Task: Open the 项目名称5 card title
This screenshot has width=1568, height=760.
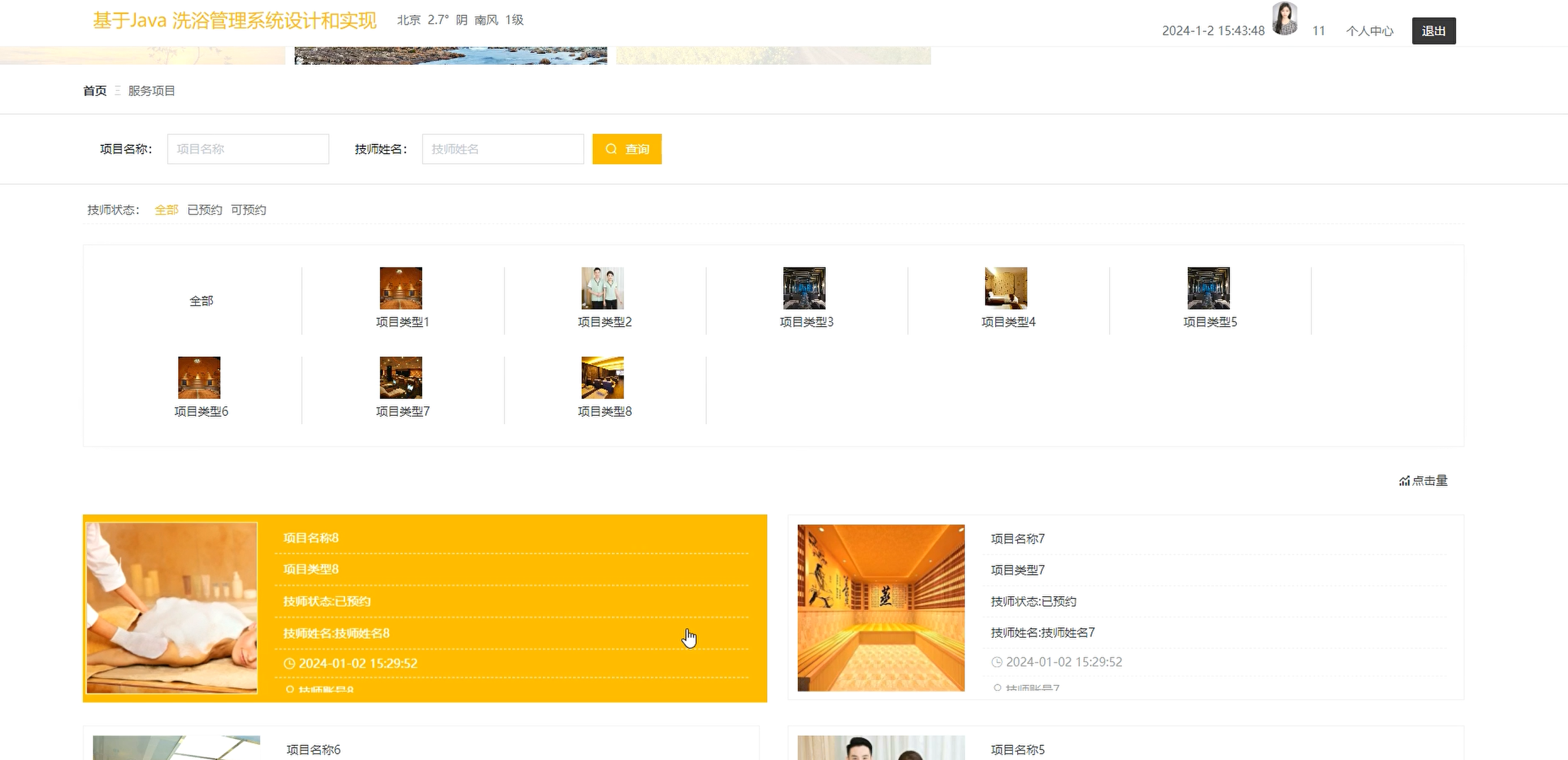Action: 1017,750
